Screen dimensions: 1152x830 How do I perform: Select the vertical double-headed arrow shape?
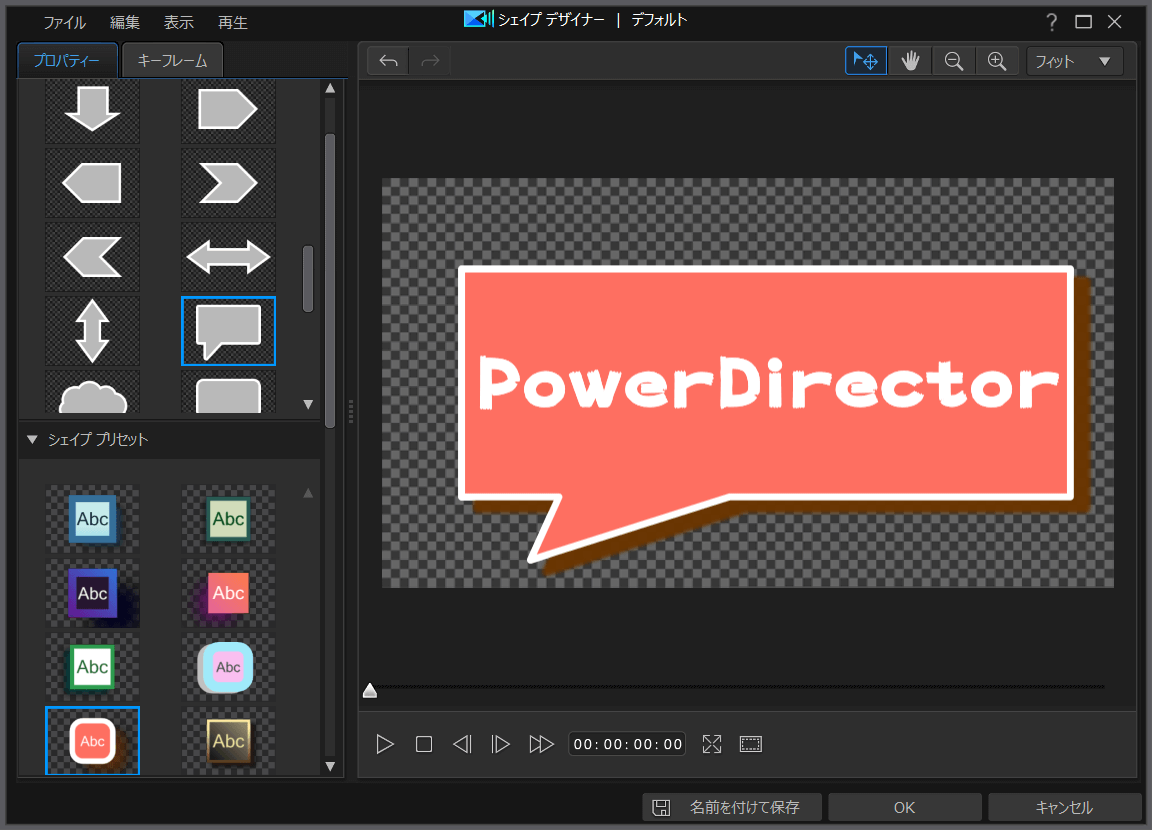tap(93, 331)
